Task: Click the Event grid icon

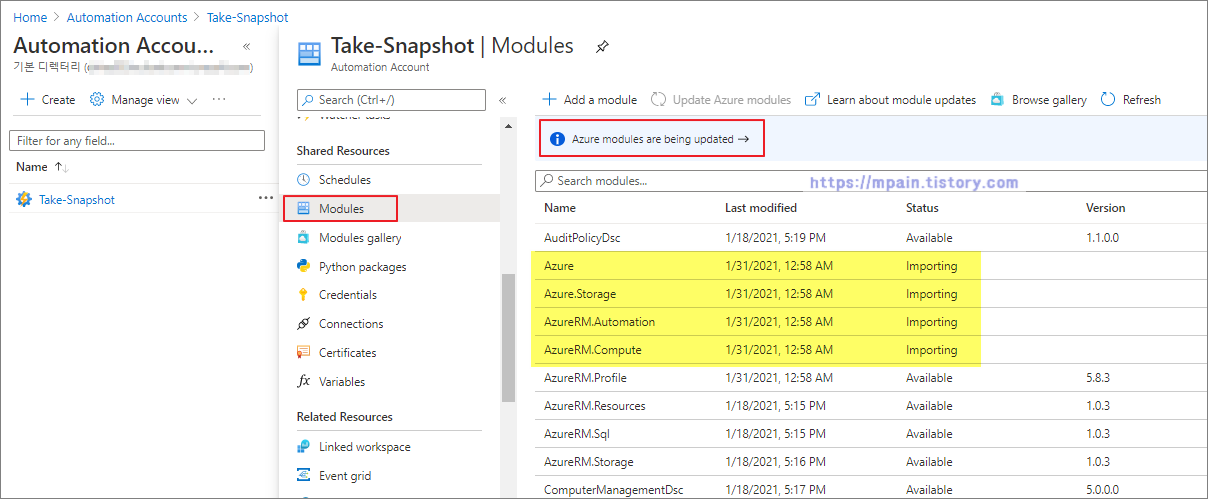Action: [x=304, y=476]
